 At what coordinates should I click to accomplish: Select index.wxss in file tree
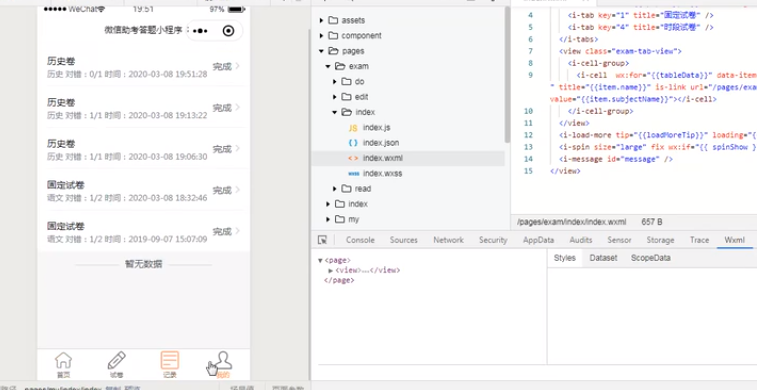(382, 173)
